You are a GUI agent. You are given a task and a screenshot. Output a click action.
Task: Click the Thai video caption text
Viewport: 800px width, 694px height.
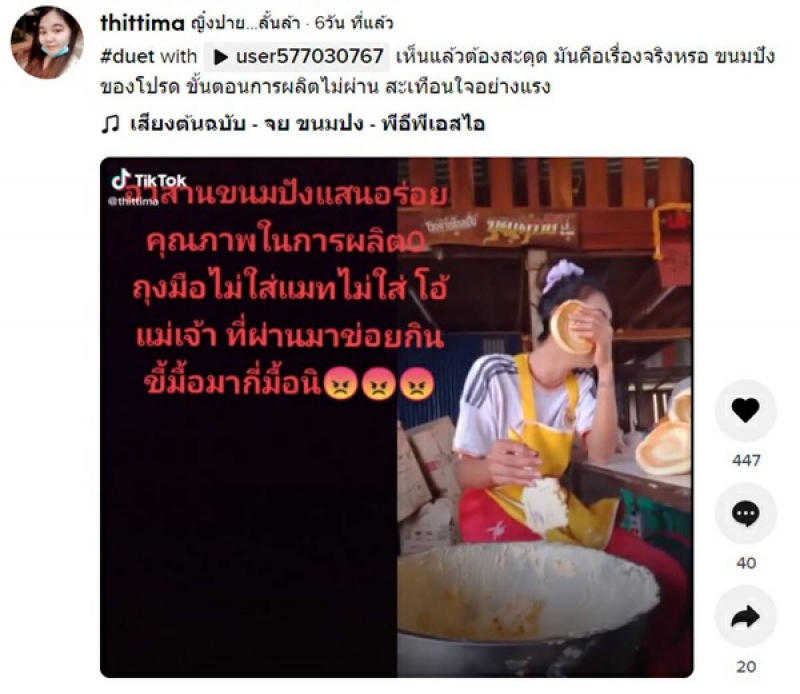(438, 71)
